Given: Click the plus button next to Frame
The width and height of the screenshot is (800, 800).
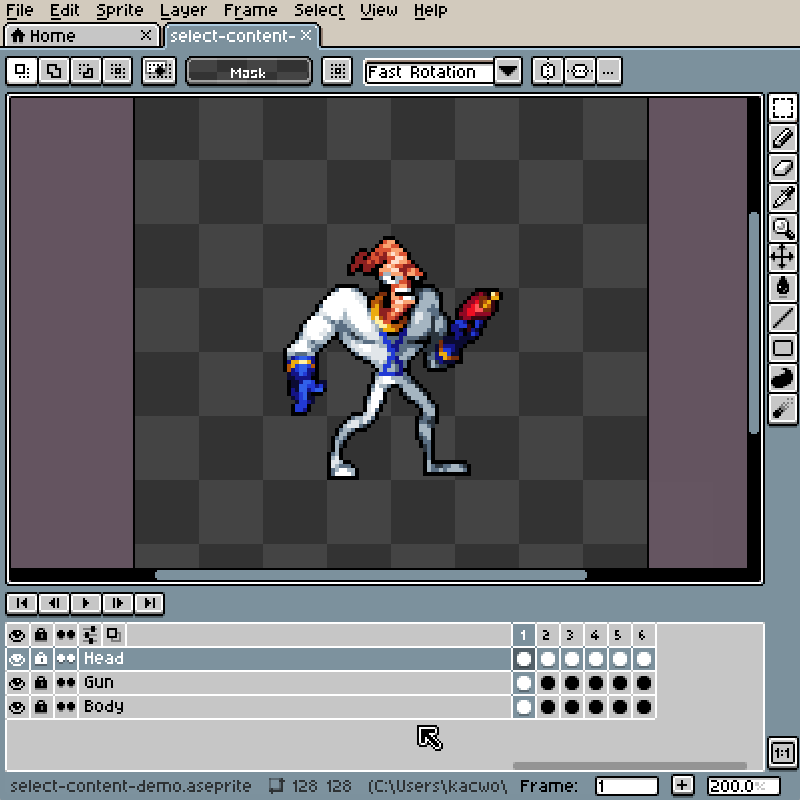Looking at the screenshot, I should point(683,785).
